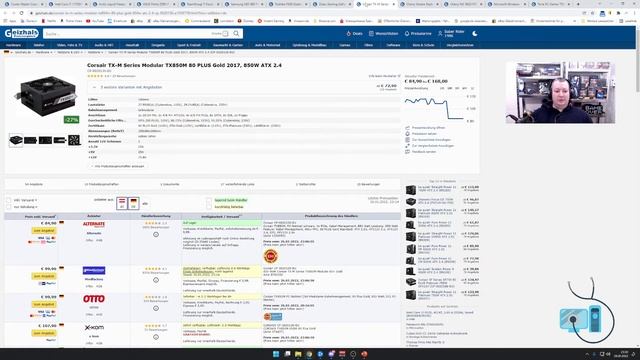Click info circle under Mindfactory rating
The height and width of the screenshot is (360, 640).
tap(156, 280)
